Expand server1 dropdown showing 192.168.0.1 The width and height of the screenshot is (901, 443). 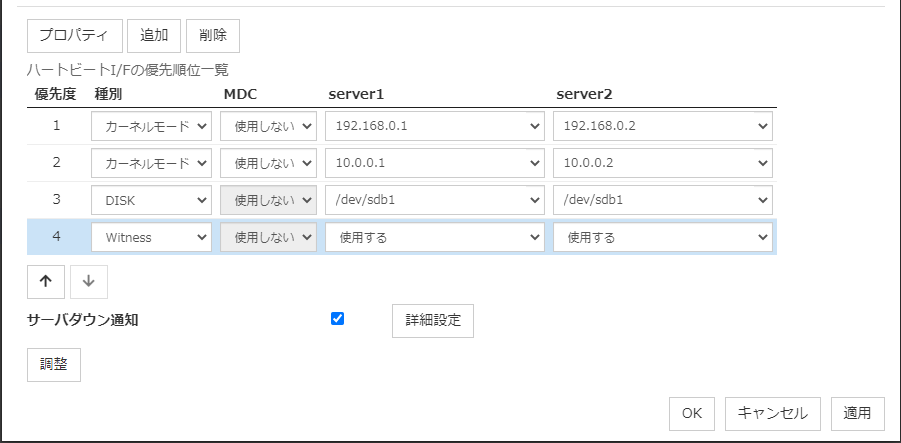pos(434,127)
